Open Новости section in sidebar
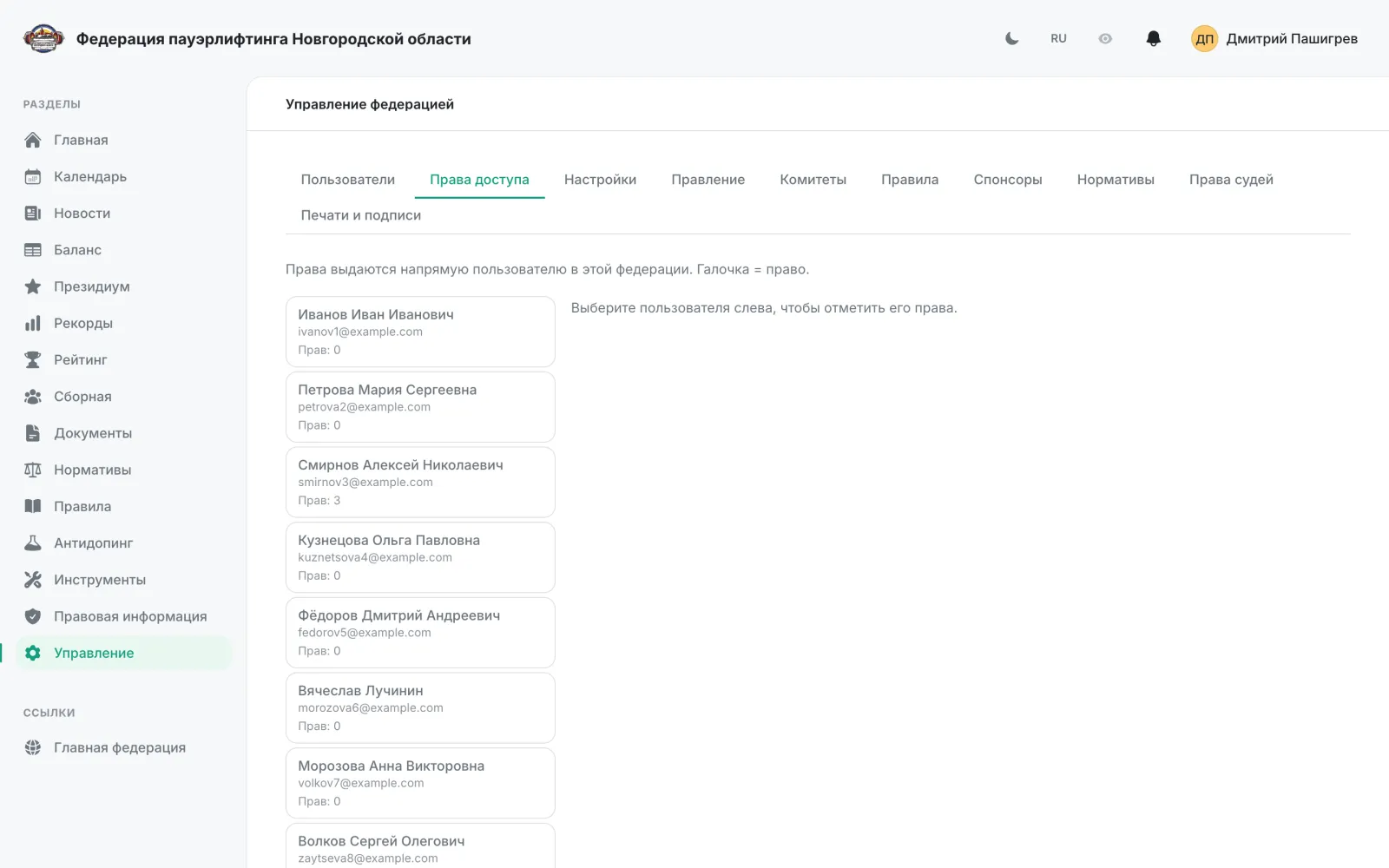 124,213
